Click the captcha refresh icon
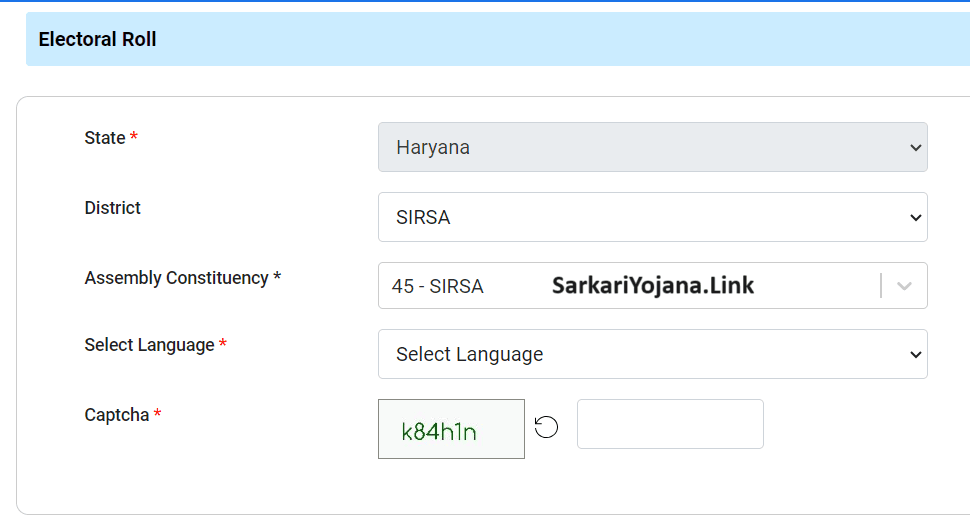This screenshot has height=527, width=970. pos(546,428)
